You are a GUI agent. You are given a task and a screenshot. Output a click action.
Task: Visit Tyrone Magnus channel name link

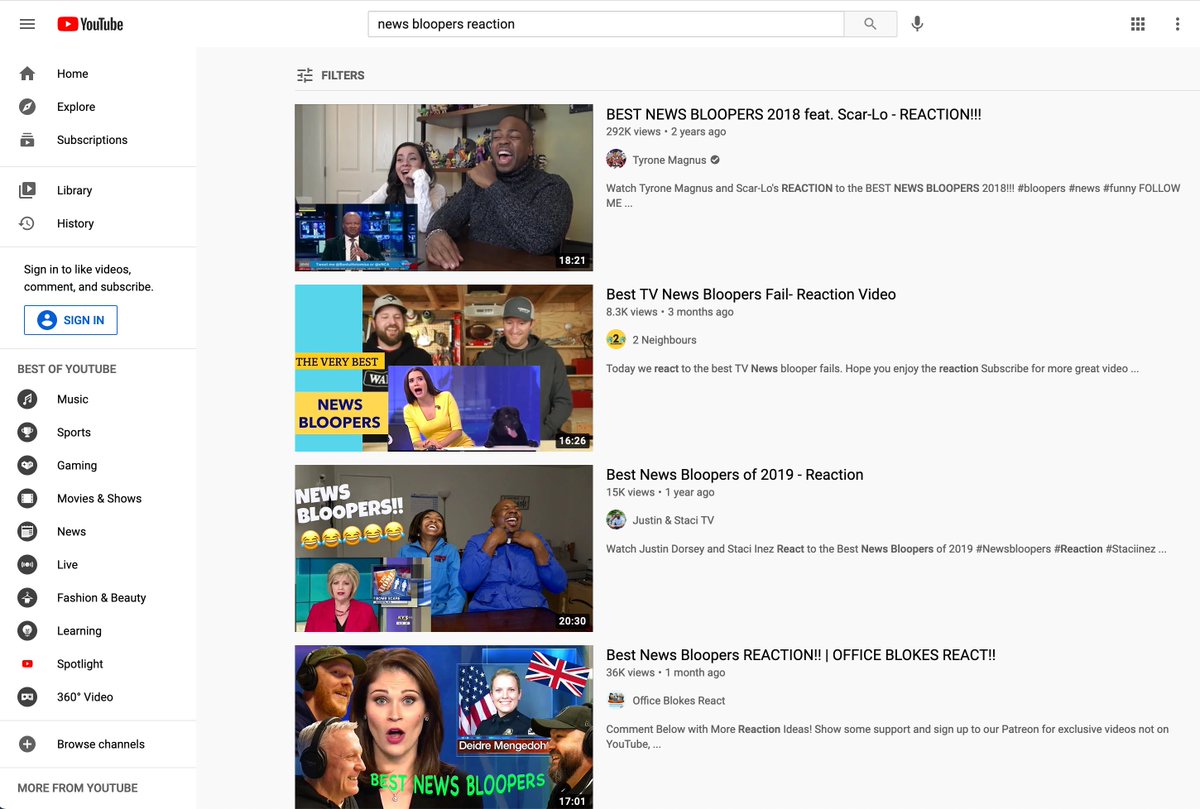669,160
